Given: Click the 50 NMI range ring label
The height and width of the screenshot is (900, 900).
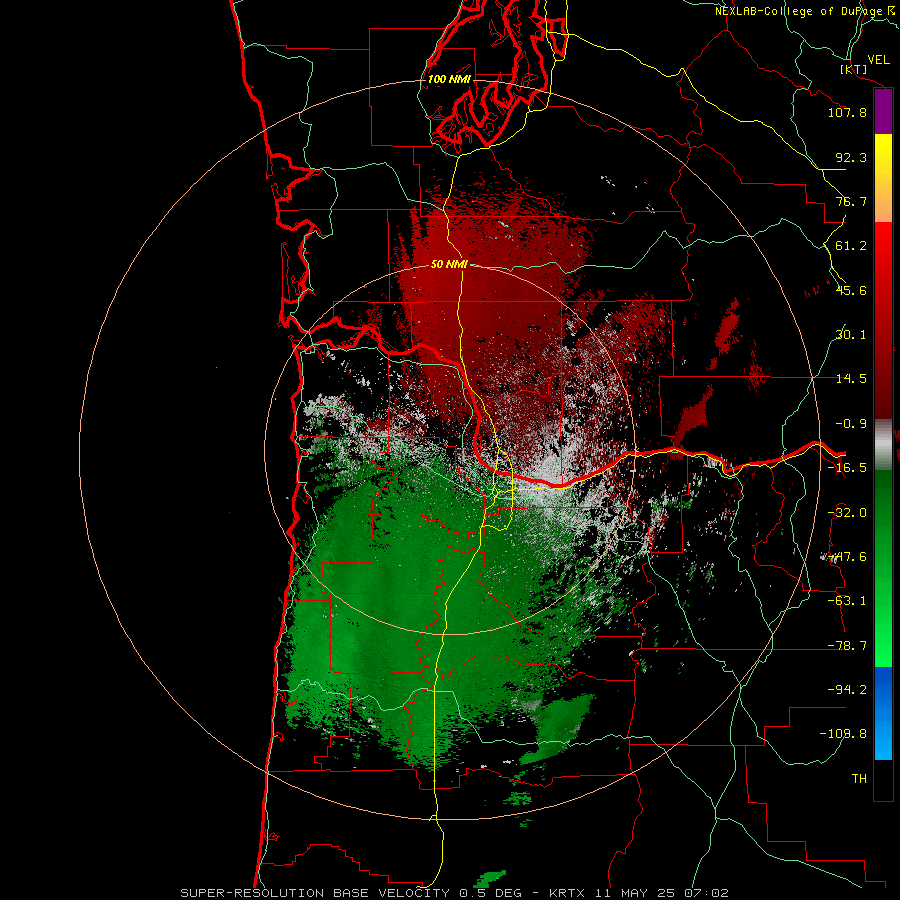Looking at the screenshot, I should [449, 265].
